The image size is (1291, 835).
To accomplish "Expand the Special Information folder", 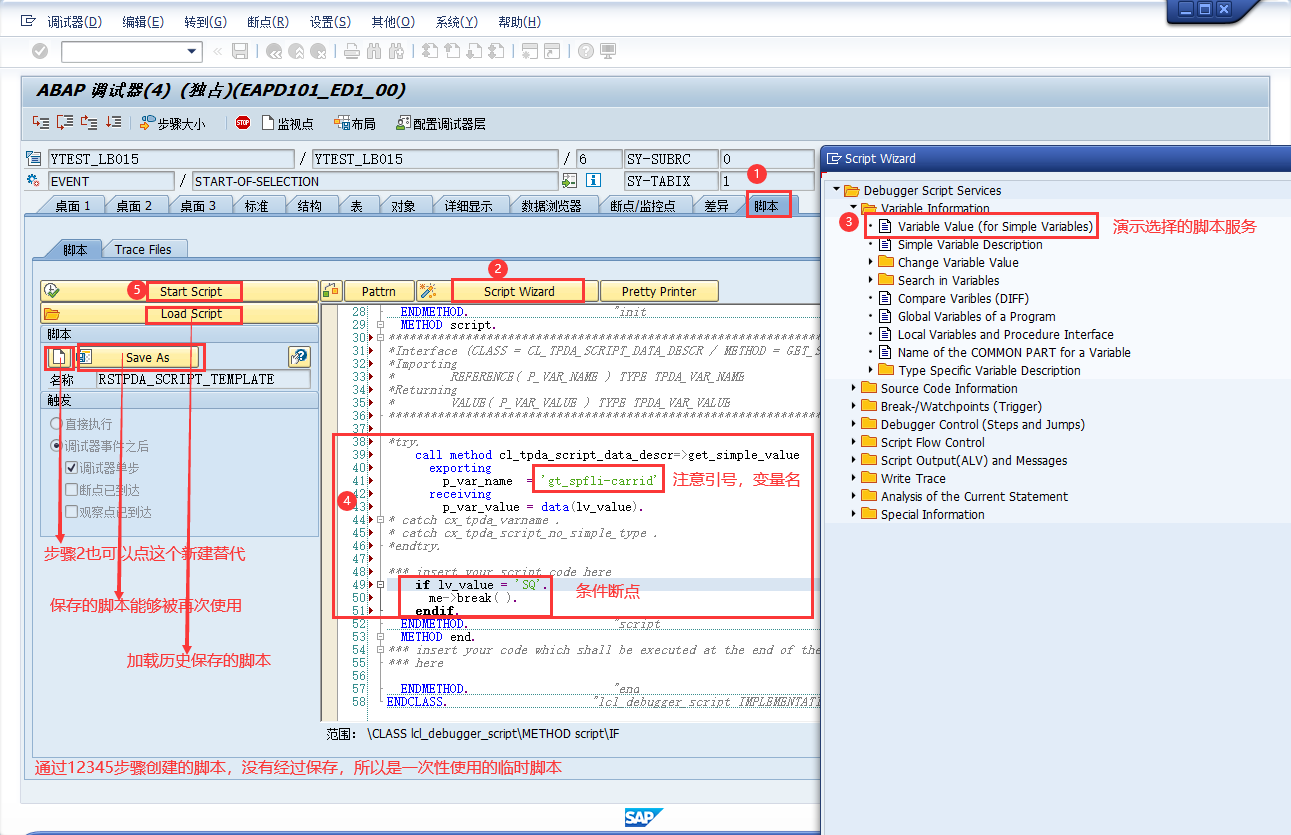I will pos(853,514).
